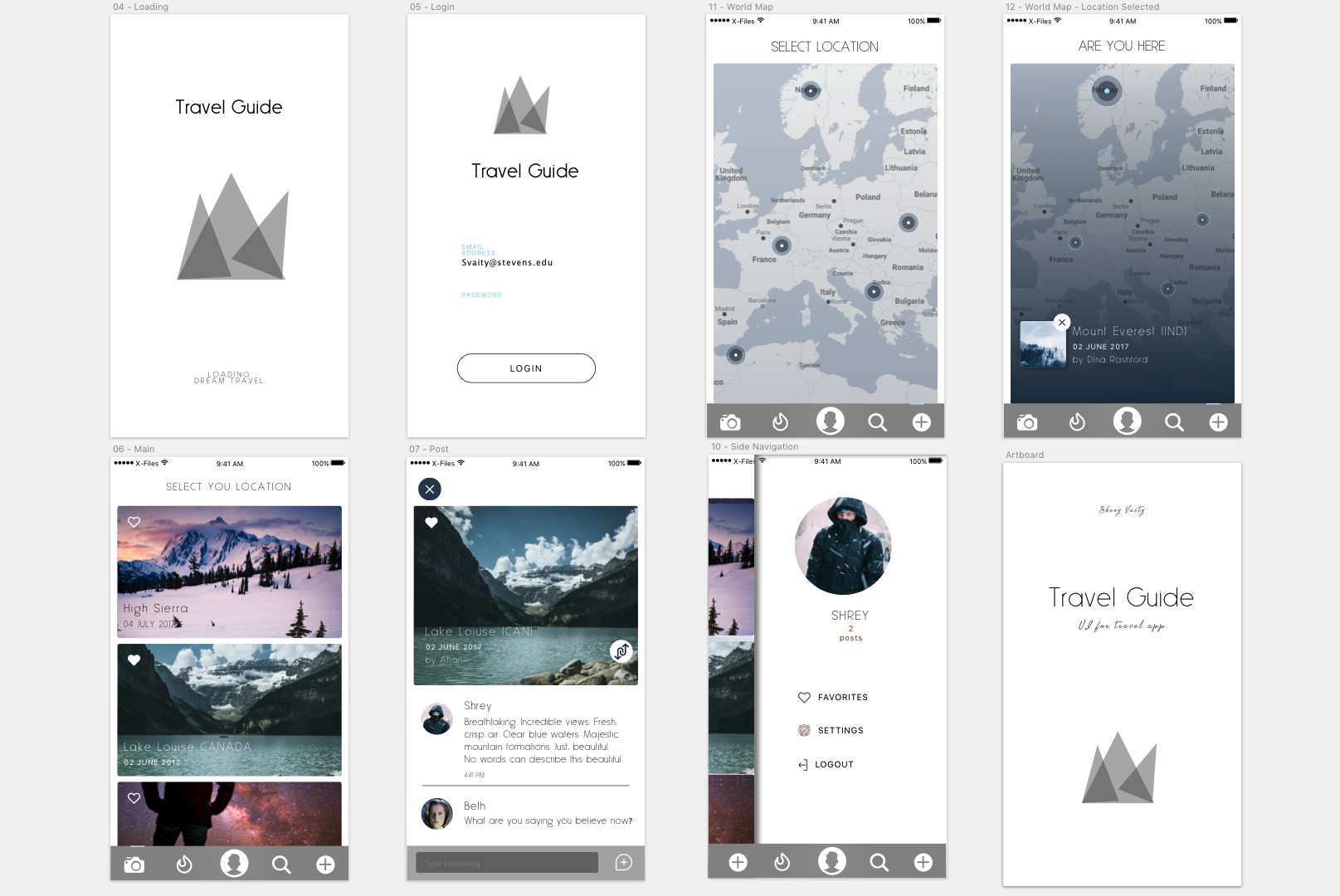Click plus icon on Main screen bottom bar

325,864
